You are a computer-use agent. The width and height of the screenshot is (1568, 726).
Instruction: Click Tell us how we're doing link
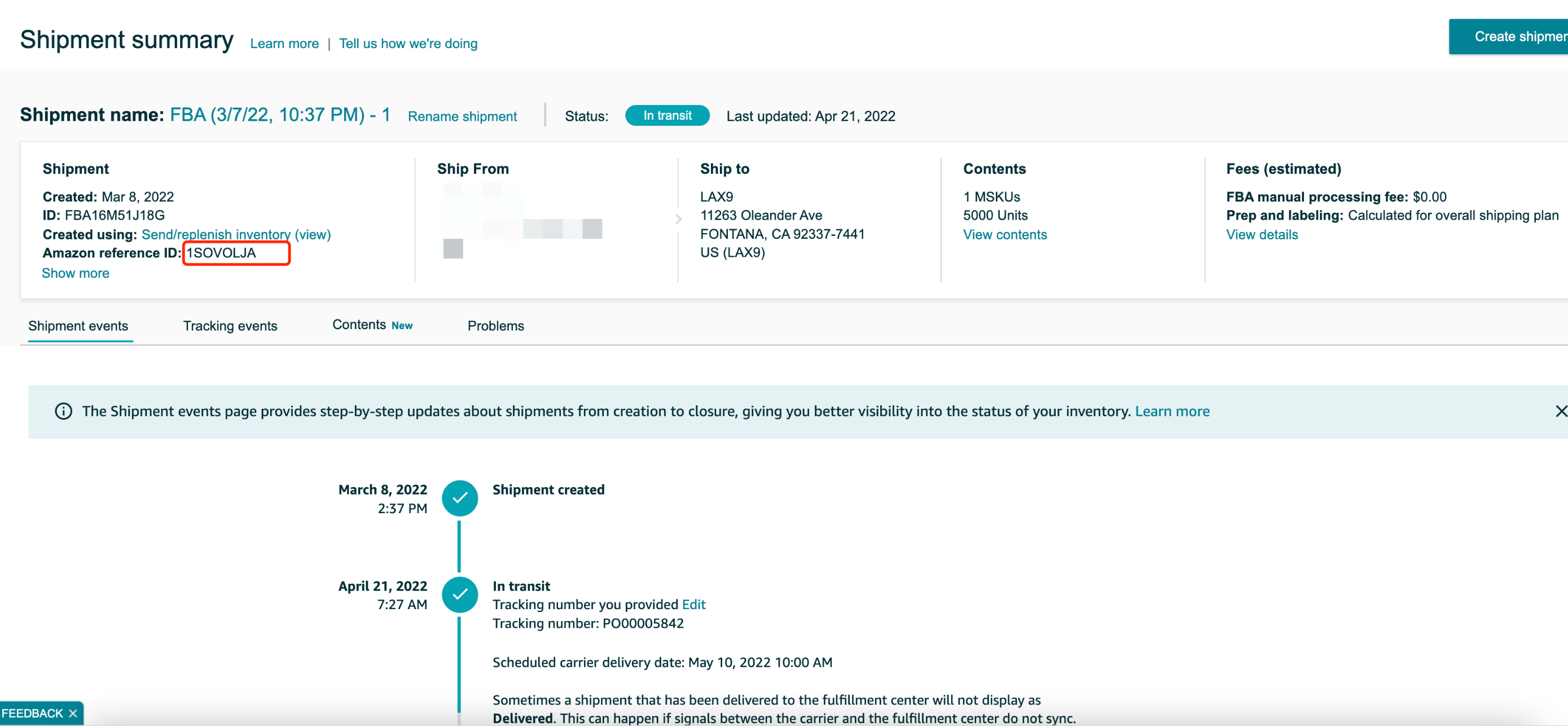click(408, 44)
